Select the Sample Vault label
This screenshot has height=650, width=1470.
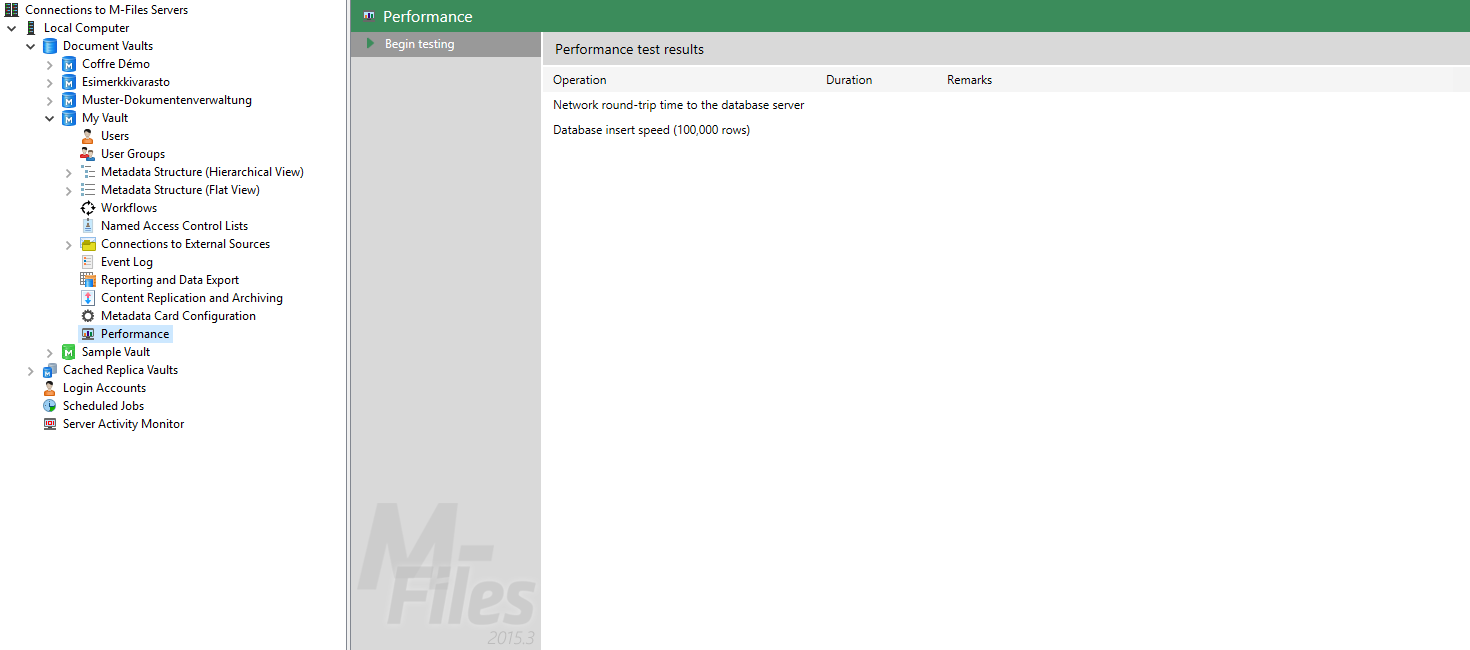coord(116,352)
